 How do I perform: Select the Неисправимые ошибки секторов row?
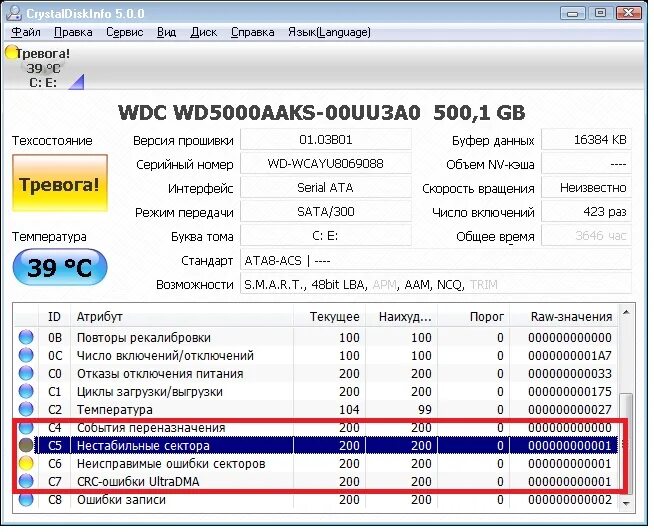(316, 463)
